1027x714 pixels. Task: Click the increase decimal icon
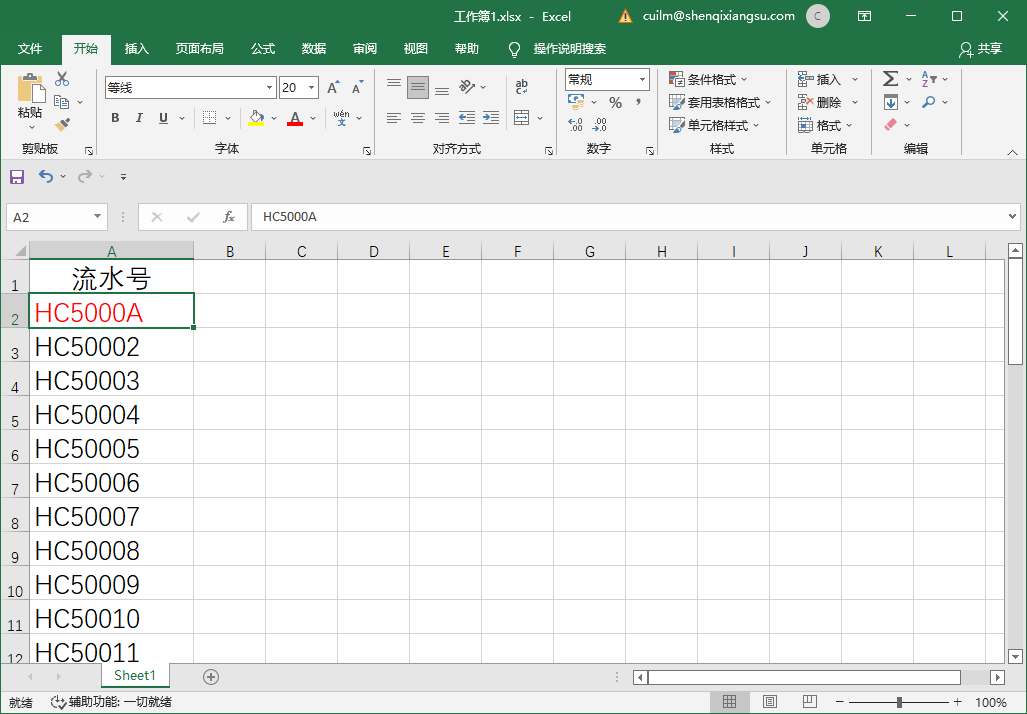[x=575, y=124]
